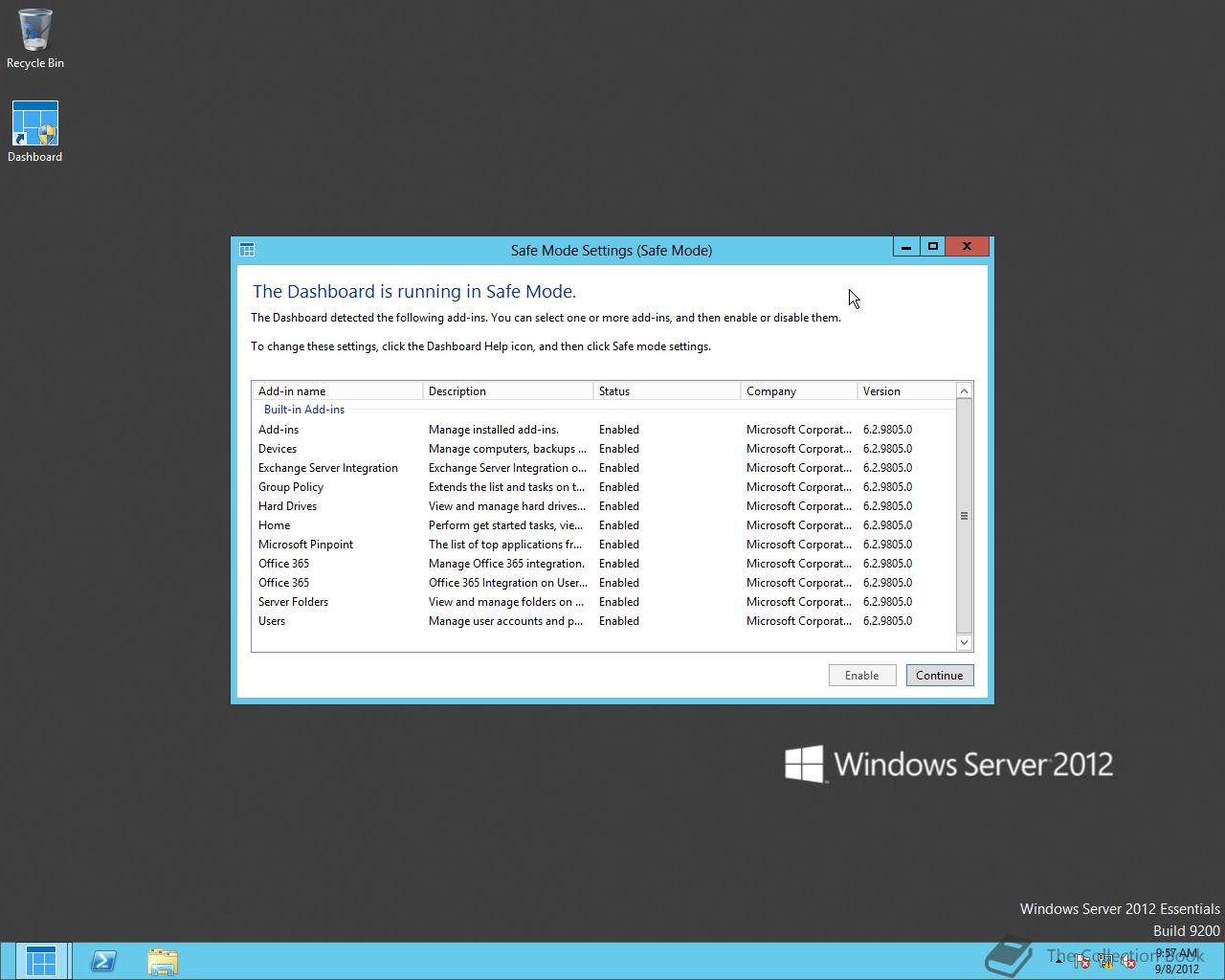The height and width of the screenshot is (980, 1225).
Task: Click the add-in list scrollbar thumb
Action: click(x=964, y=516)
